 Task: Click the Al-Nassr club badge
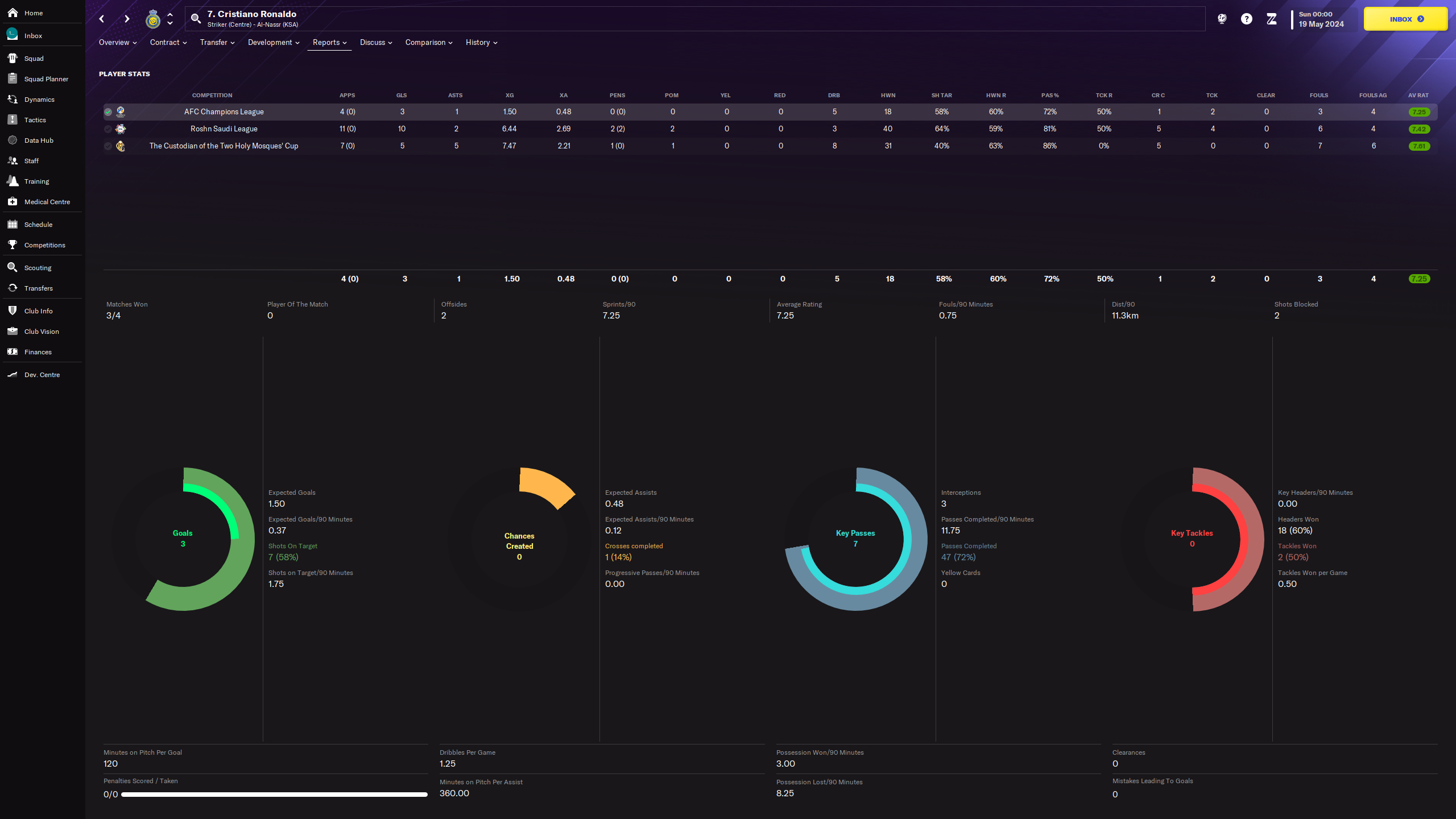click(x=153, y=19)
